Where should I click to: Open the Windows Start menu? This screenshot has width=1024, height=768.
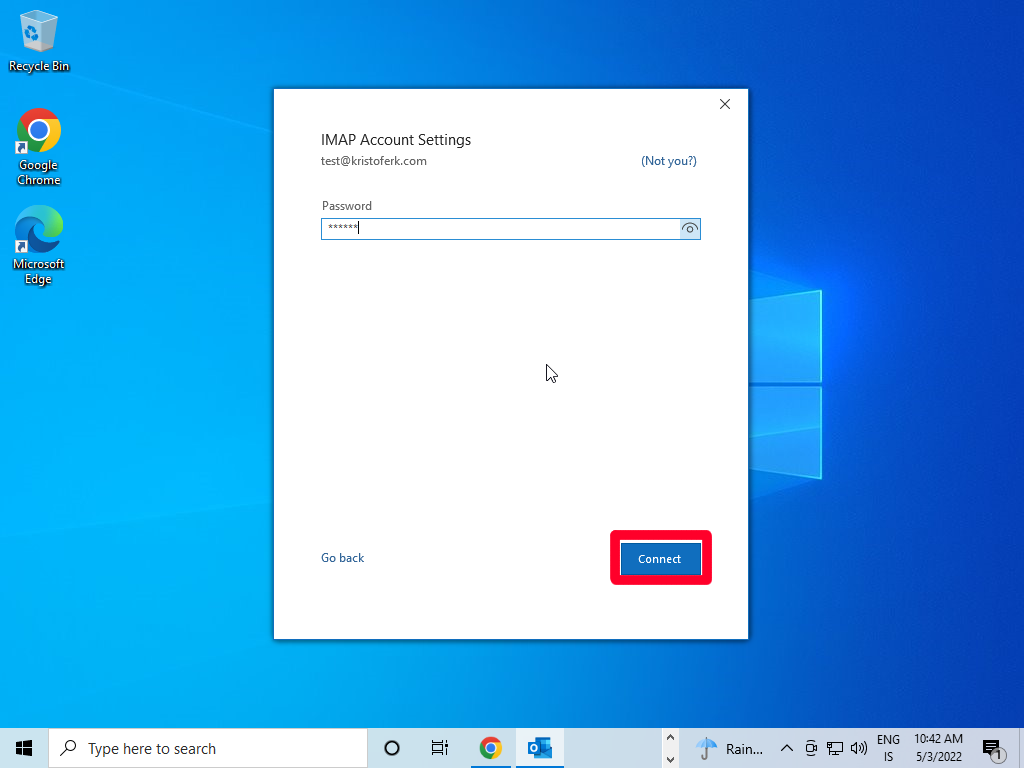24,748
